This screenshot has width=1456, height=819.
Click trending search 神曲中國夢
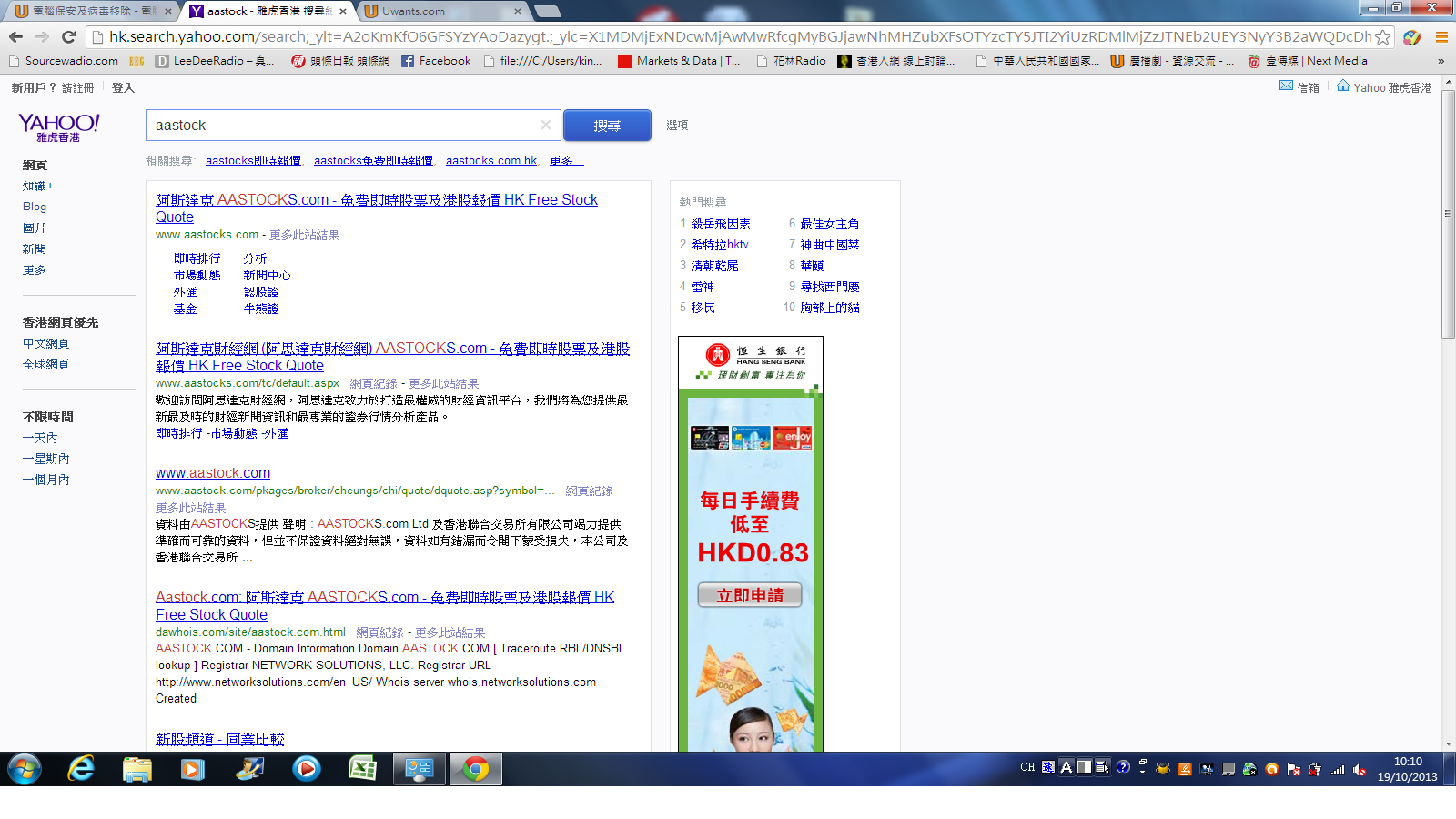pyautogui.click(x=830, y=245)
